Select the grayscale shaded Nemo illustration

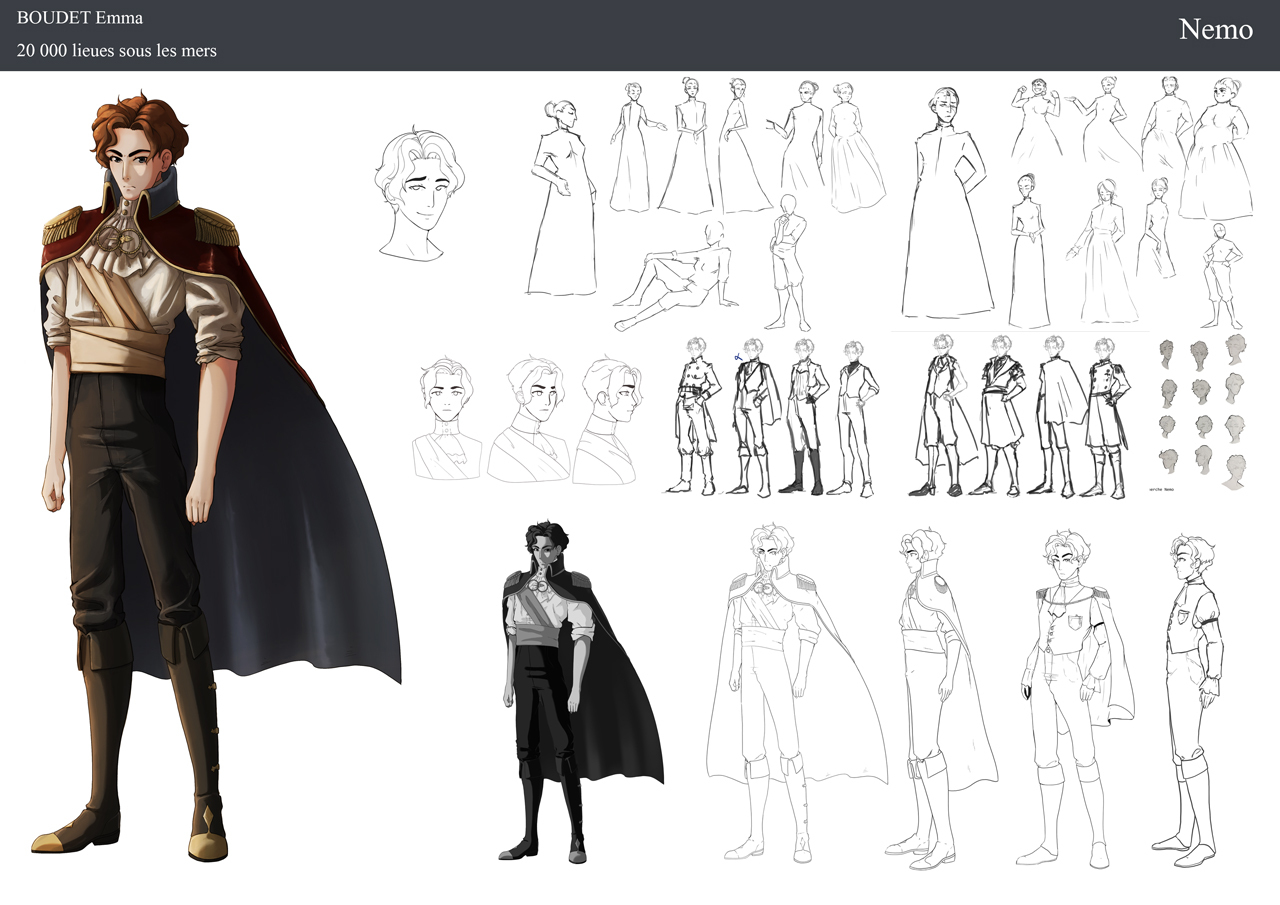click(x=581, y=691)
